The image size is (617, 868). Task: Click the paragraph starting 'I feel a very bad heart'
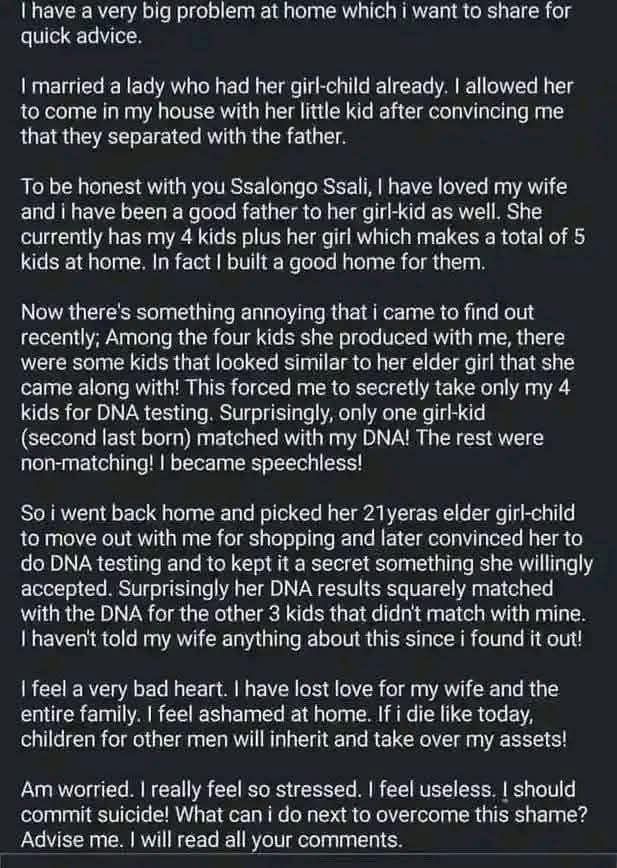(x=294, y=714)
